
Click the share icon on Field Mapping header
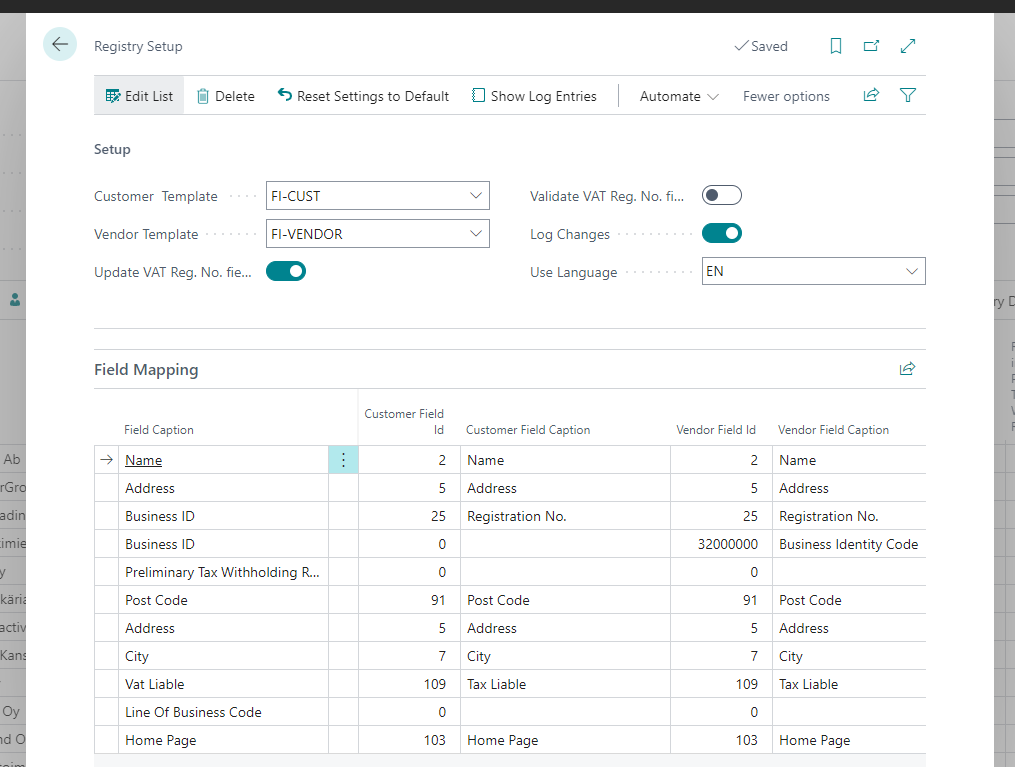click(907, 368)
